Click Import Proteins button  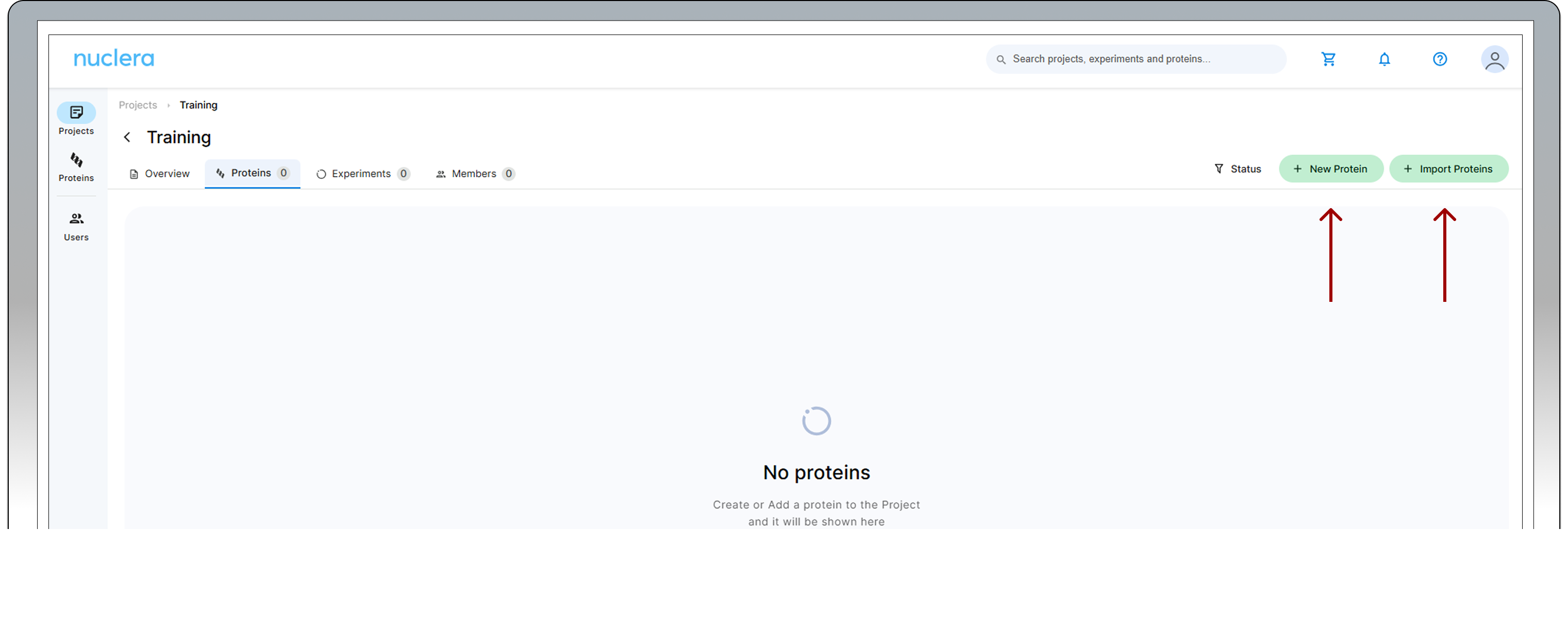click(1448, 168)
